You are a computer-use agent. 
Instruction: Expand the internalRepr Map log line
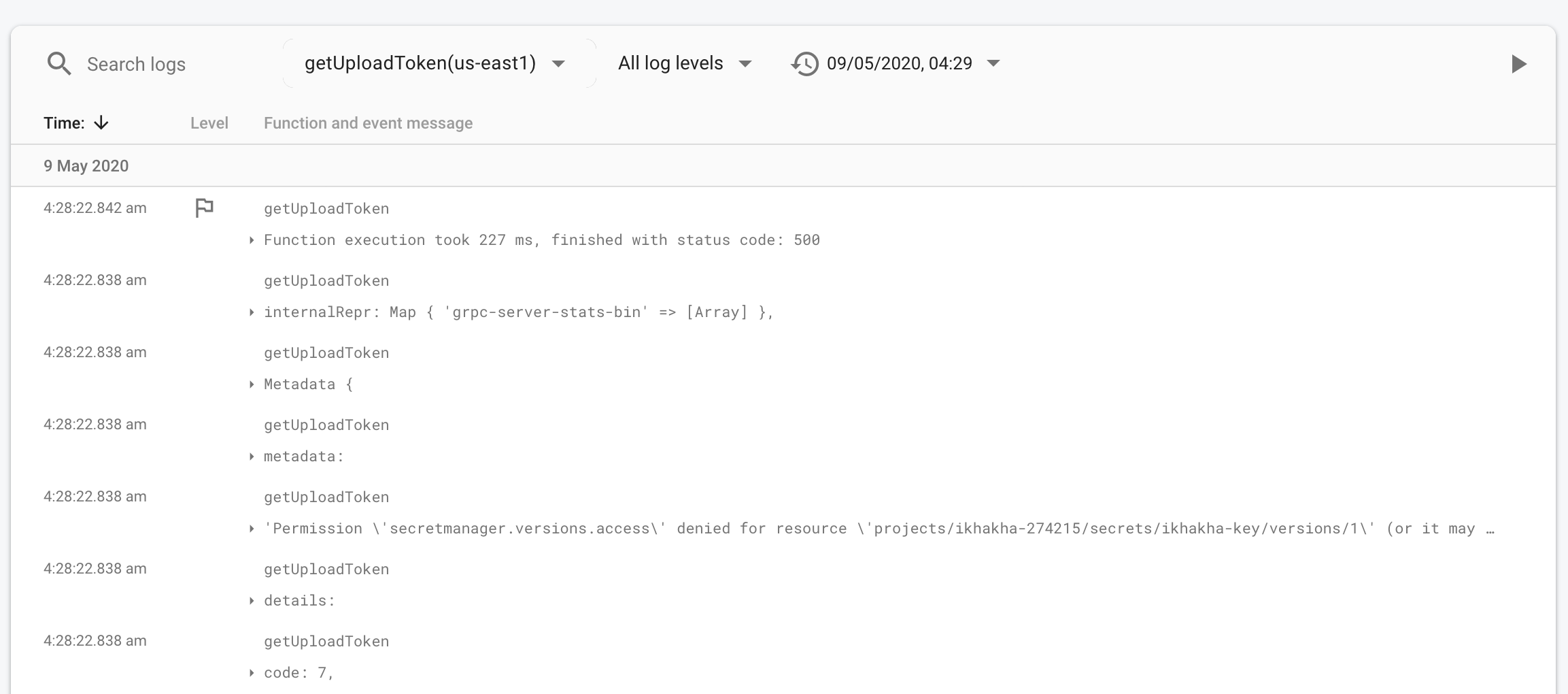252,312
